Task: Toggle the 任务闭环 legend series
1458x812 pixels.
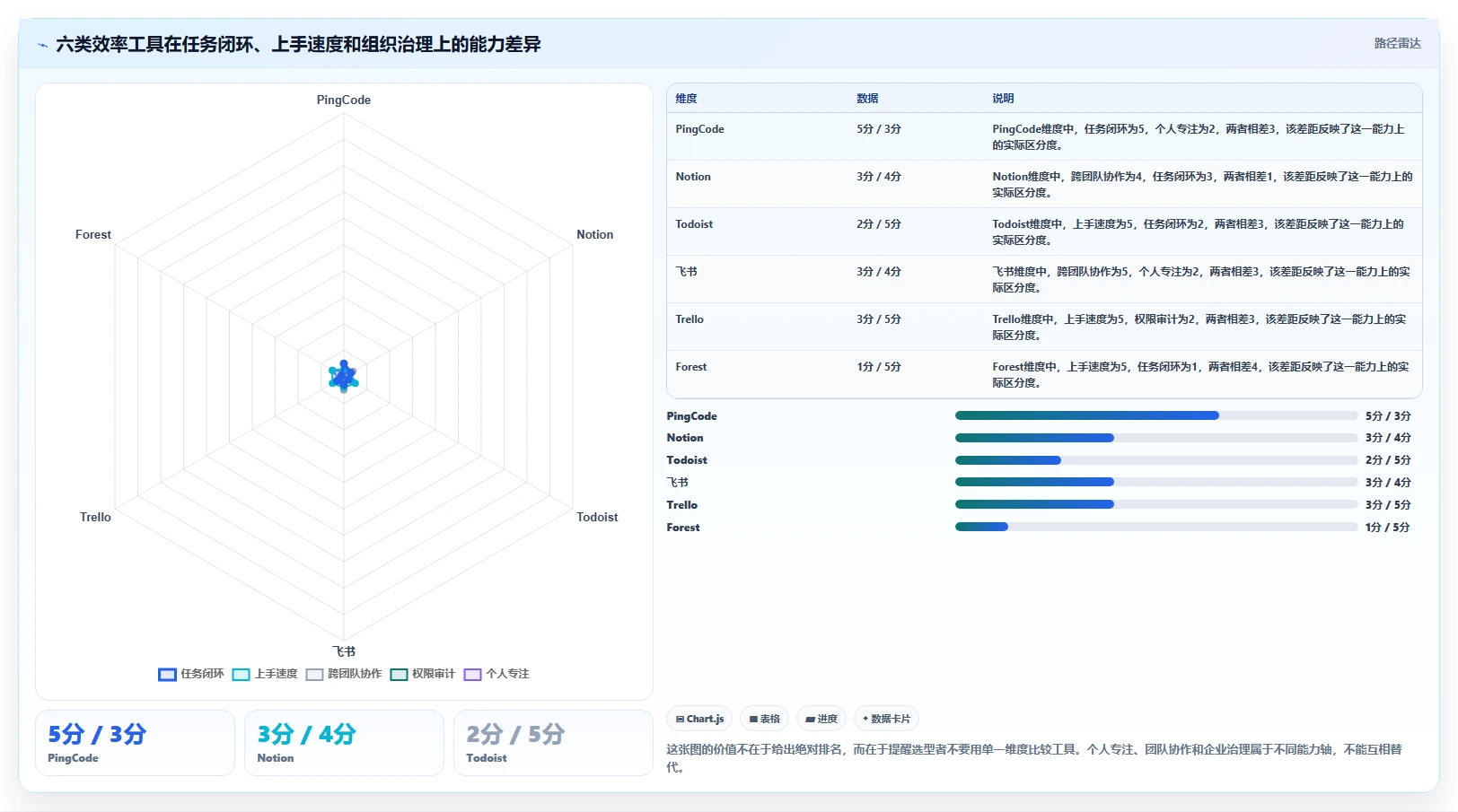Action: pyautogui.click(x=191, y=674)
